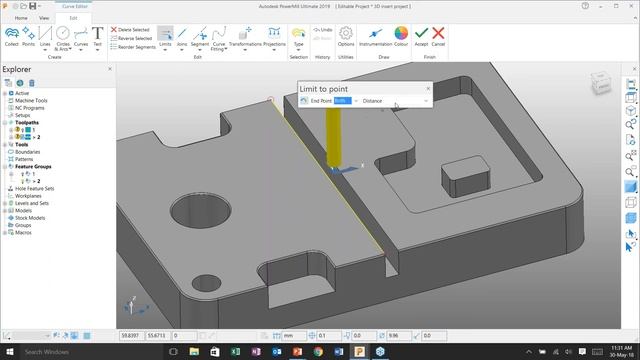This screenshot has width=640, height=360.
Task: Toggle the End Point button in Limit dialog
Action: [304, 100]
